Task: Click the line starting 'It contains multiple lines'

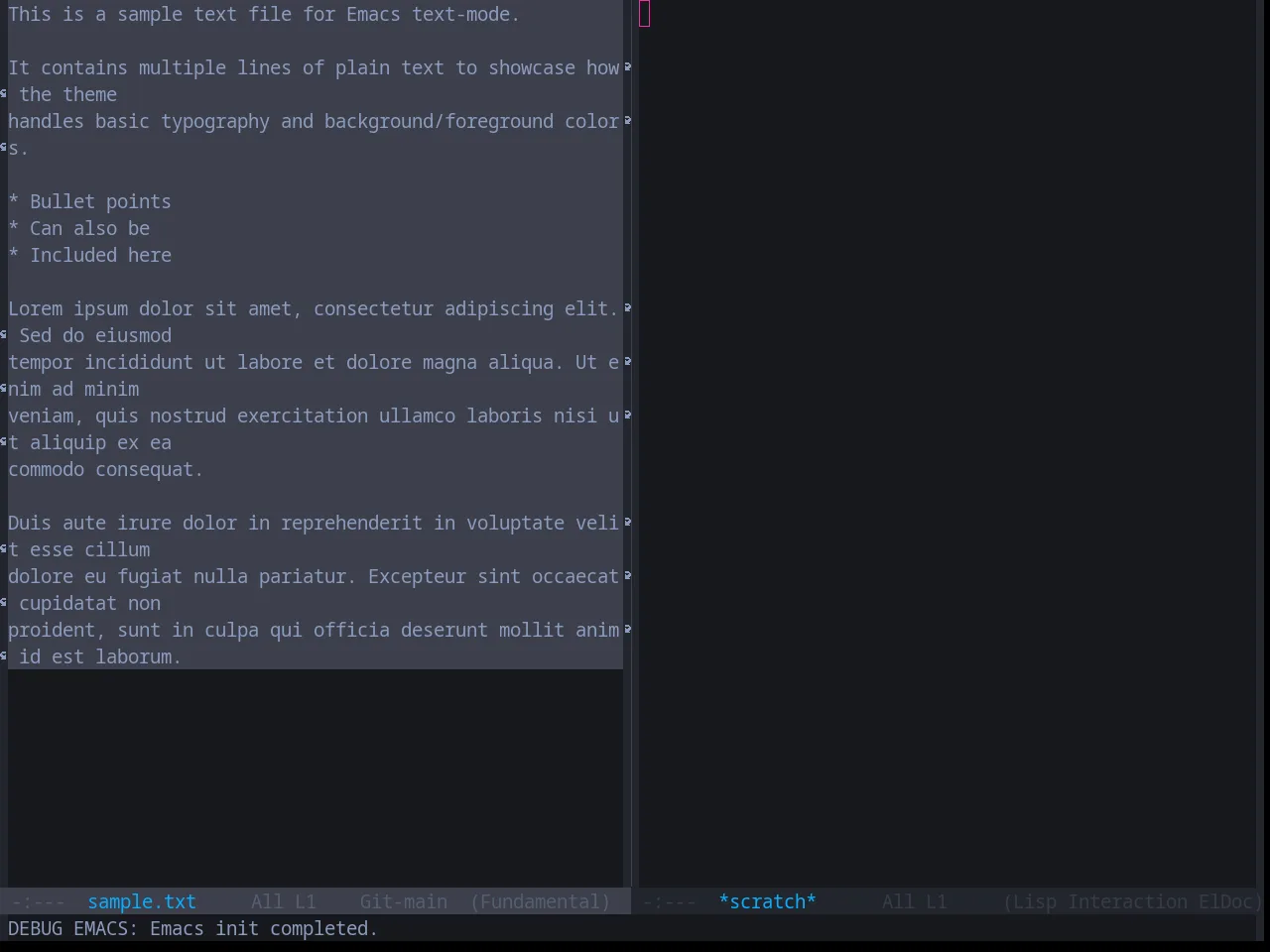Action: coord(314,67)
